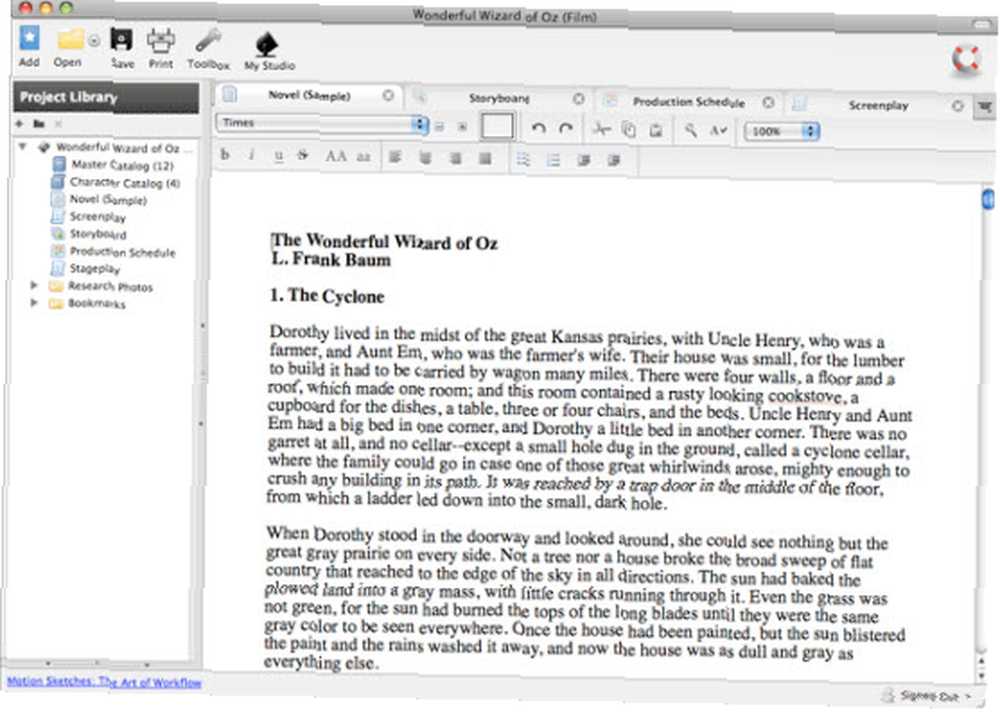Viewport: 1000px width, 712px height.
Task: Toggle underline formatting
Action: [x=278, y=155]
